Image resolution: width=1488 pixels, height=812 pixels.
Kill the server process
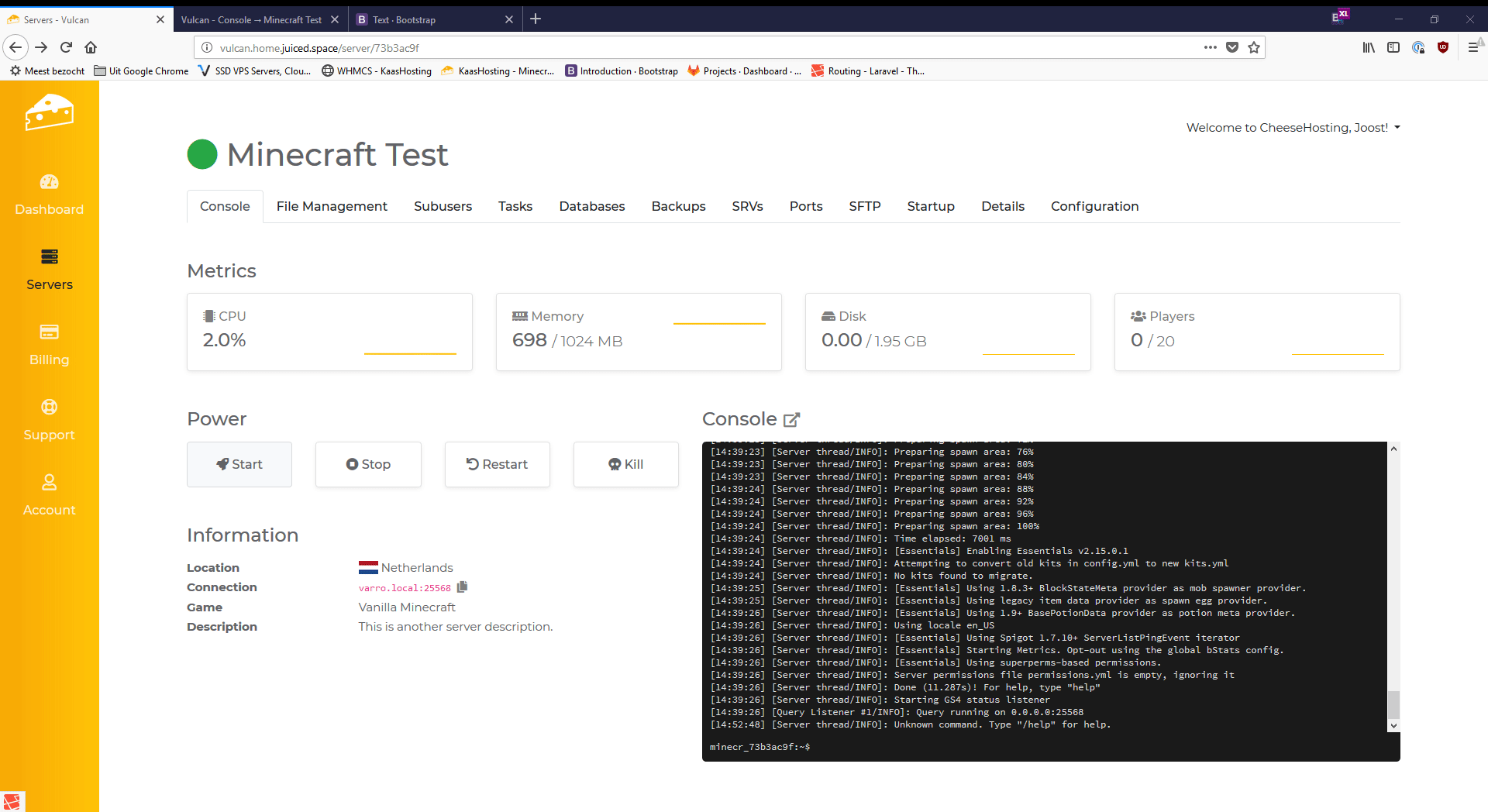(625, 464)
